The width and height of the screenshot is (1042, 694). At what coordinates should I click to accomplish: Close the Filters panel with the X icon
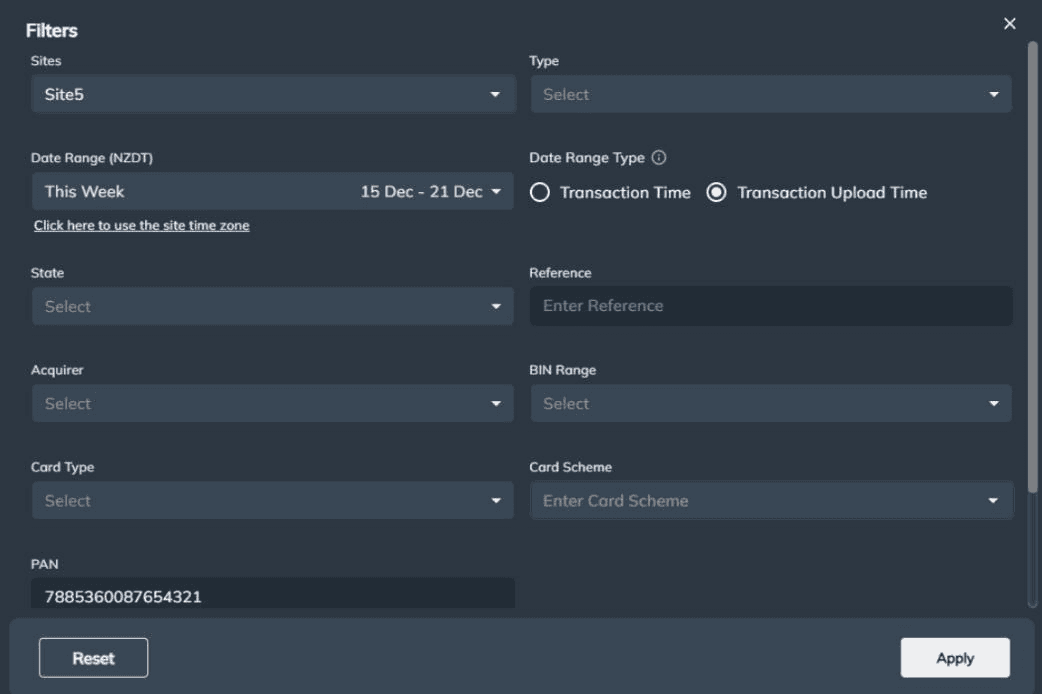click(1009, 24)
